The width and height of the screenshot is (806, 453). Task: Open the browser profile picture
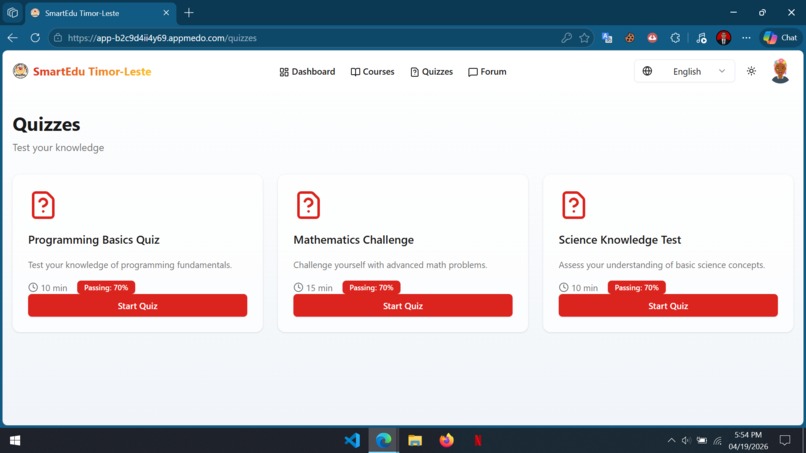(x=723, y=38)
